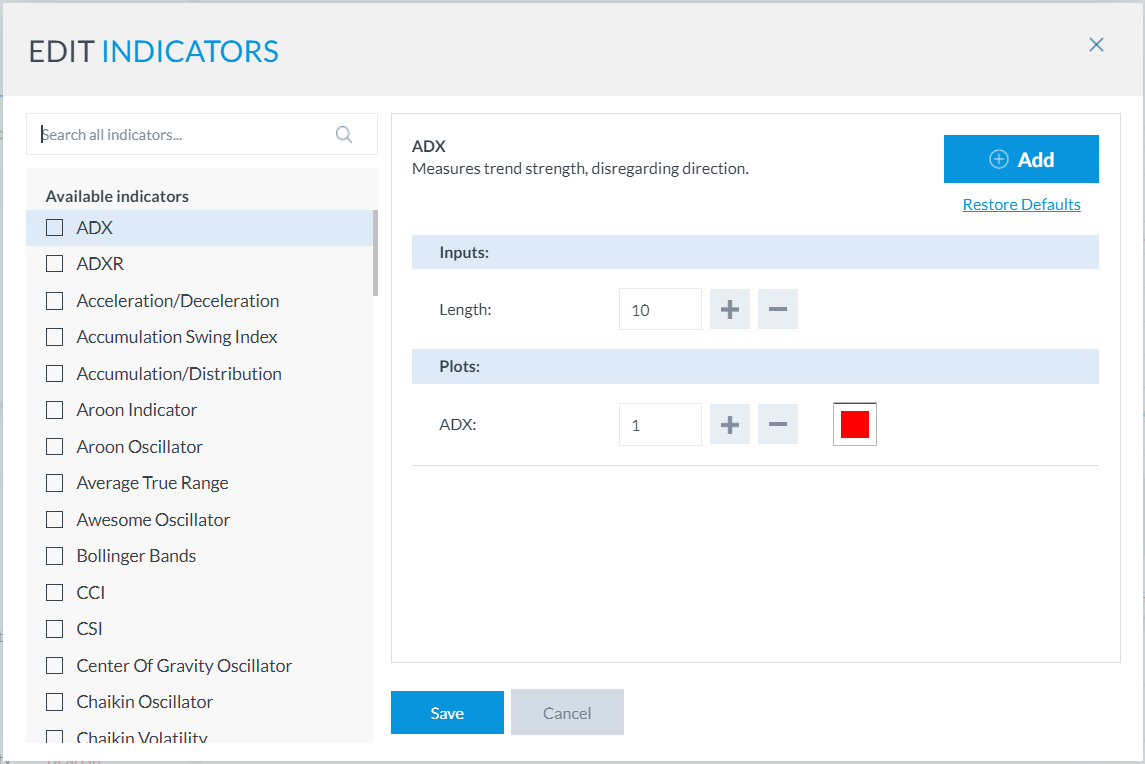Decrease ADX plot width with minus

pyautogui.click(x=777, y=425)
